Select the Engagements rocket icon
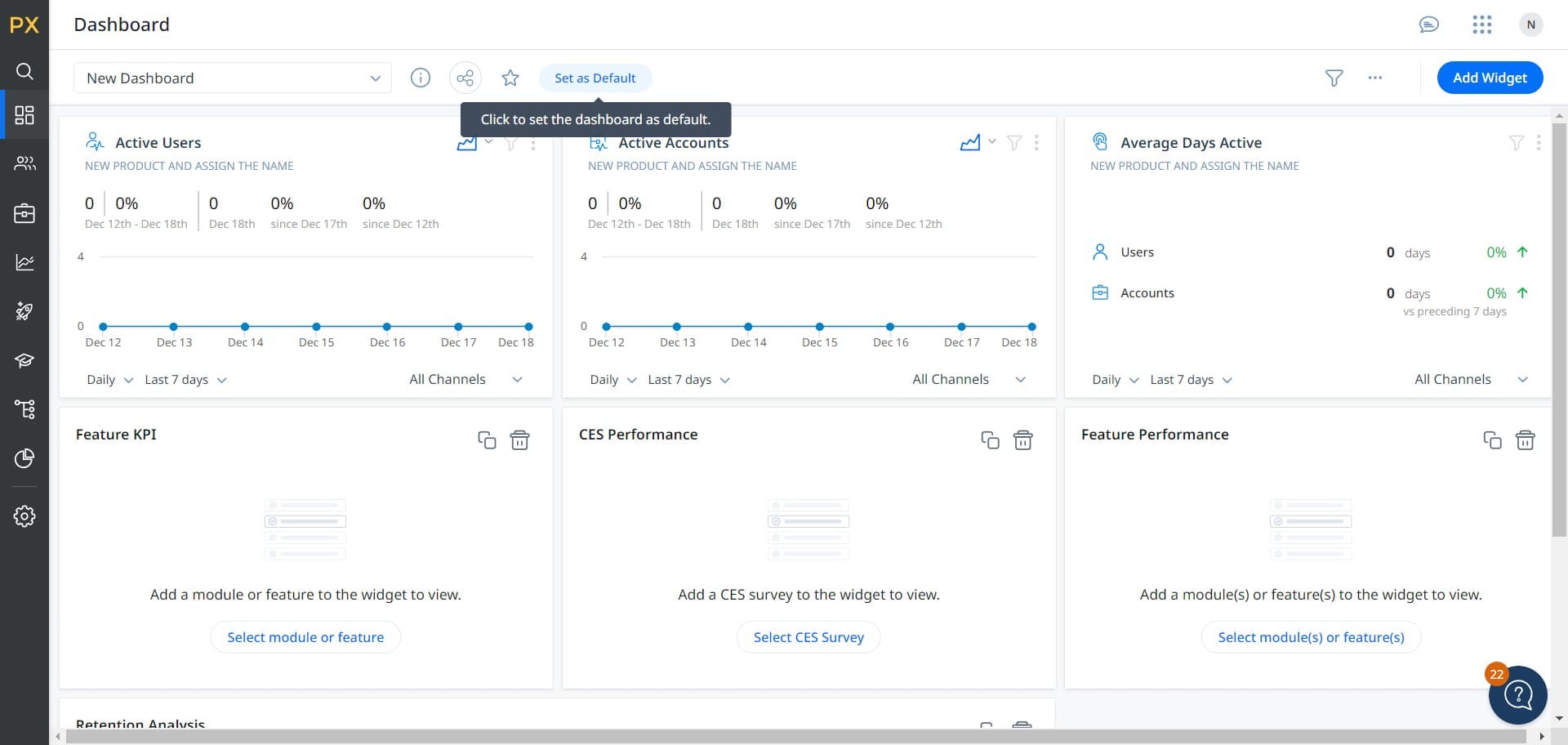This screenshot has height=745, width=1568. [x=24, y=311]
